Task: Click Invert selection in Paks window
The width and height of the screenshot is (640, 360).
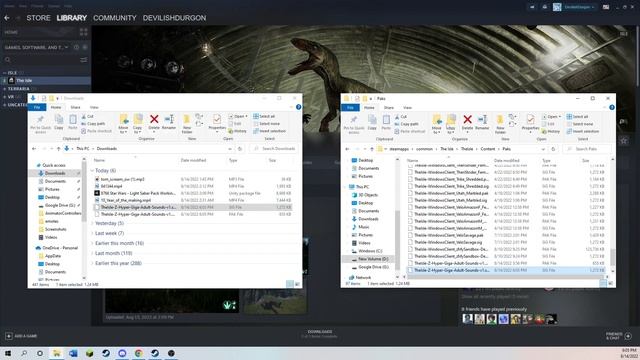Action: click(x=583, y=131)
